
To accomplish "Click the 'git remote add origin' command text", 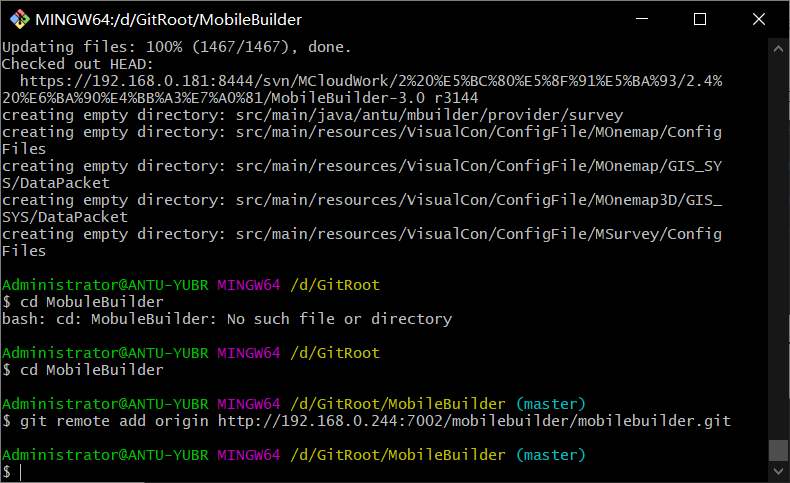I will click(x=114, y=421).
